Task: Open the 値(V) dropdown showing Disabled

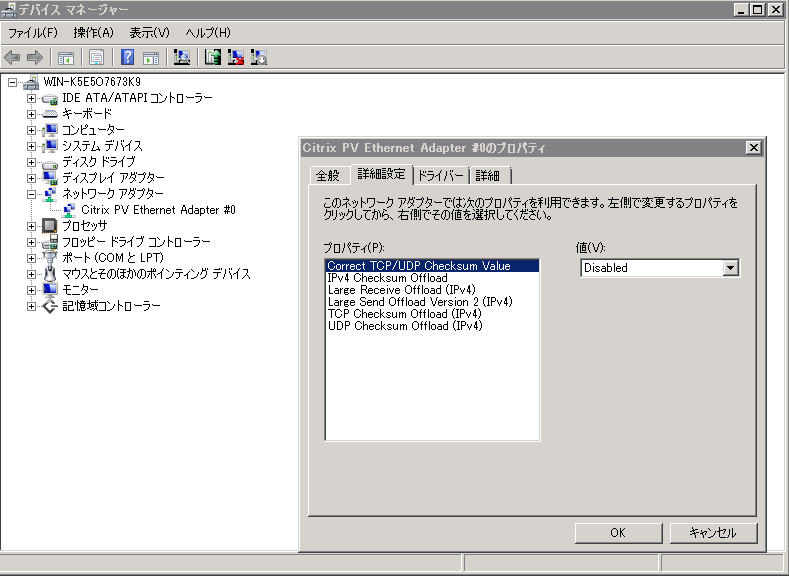Action: (x=660, y=268)
